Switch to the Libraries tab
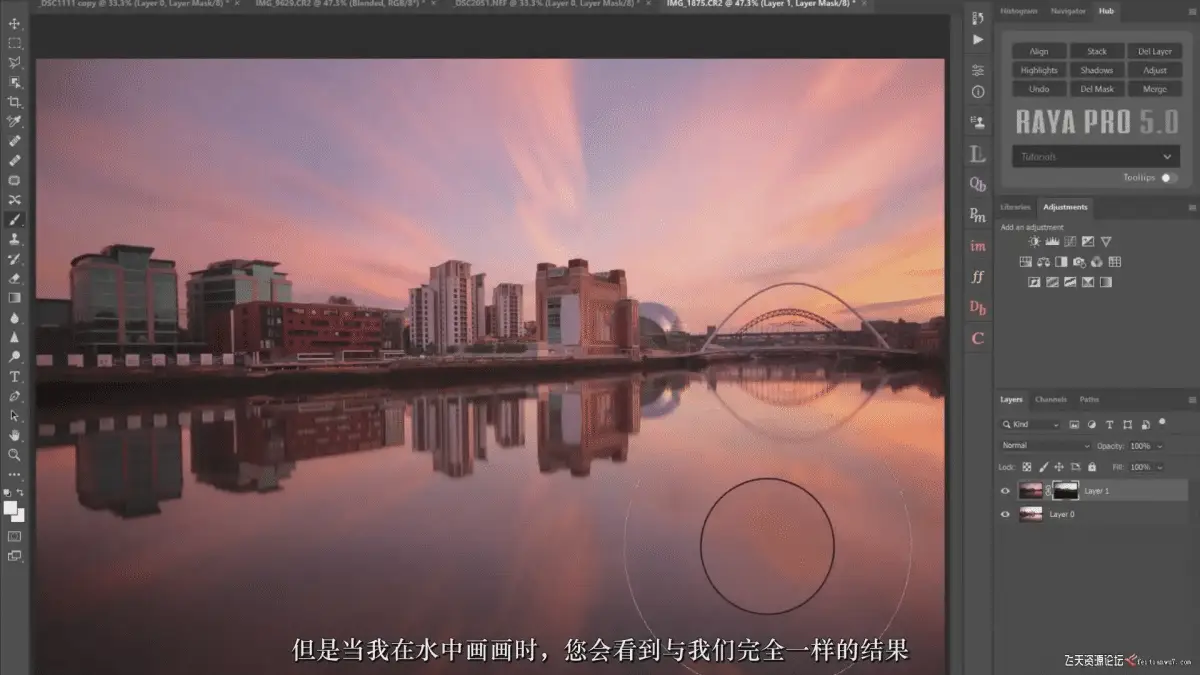This screenshot has width=1200, height=675. pyautogui.click(x=1015, y=207)
